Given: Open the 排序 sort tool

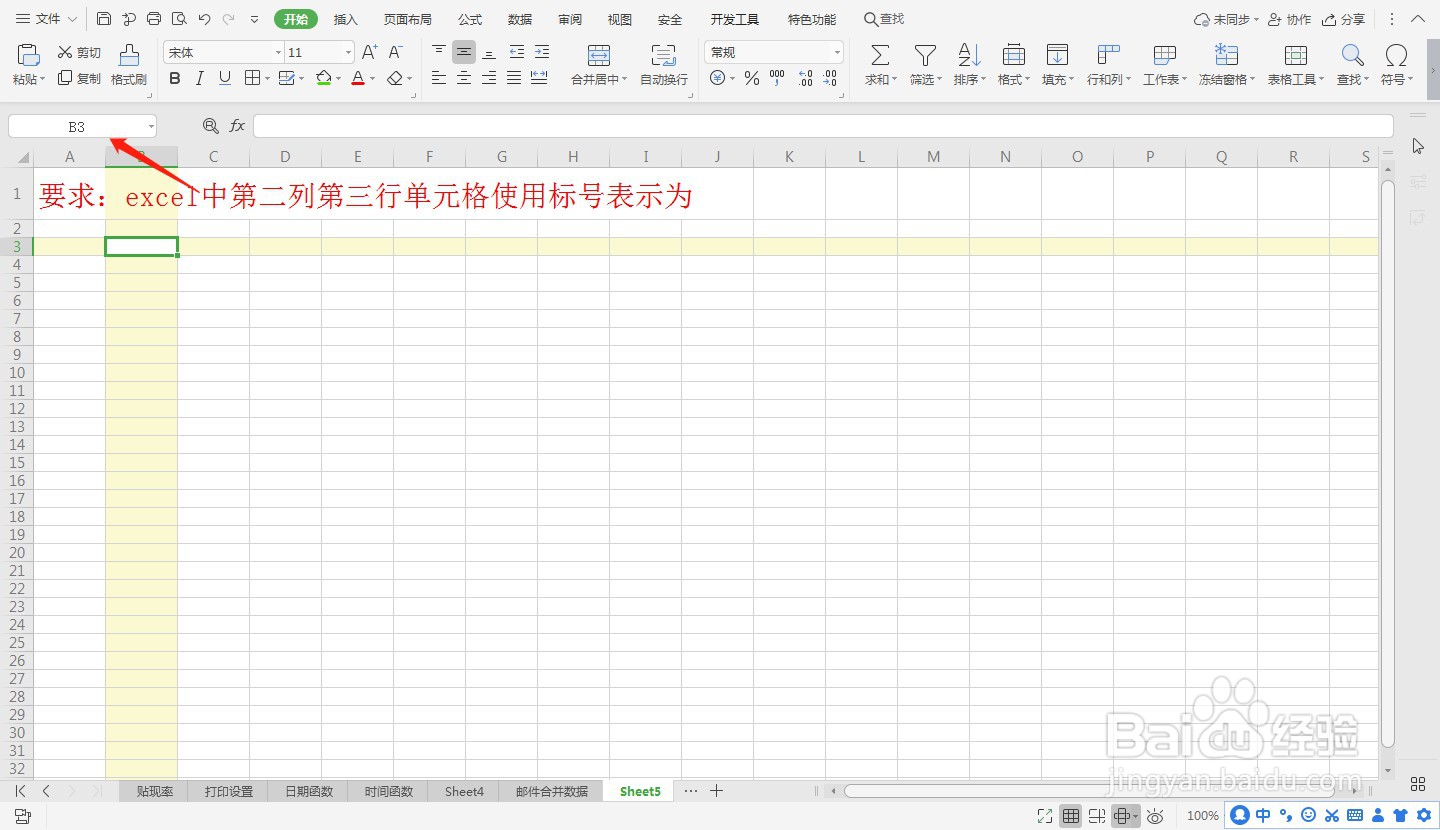Looking at the screenshot, I should [x=968, y=56].
